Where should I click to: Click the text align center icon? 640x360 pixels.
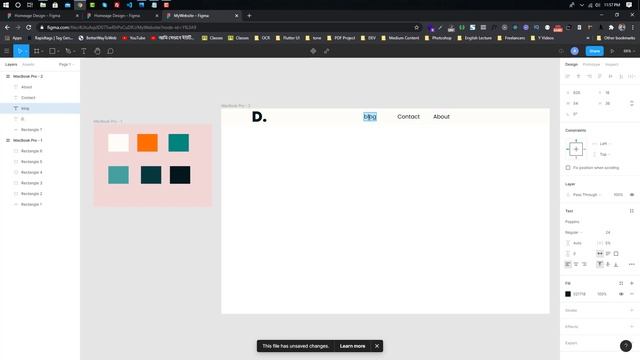coord(576,264)
